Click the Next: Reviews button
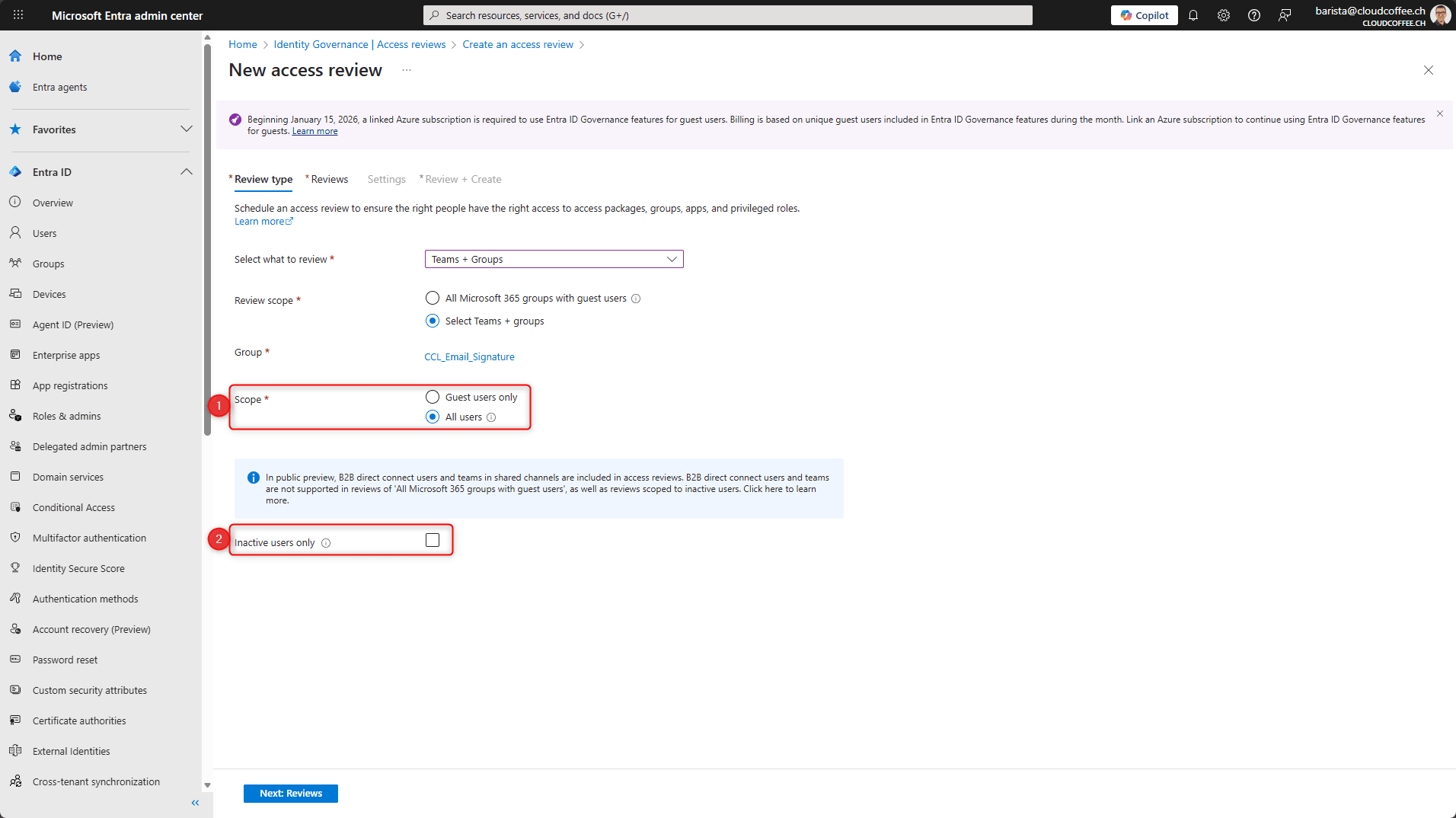1456x818 pixels. (290, 793)
